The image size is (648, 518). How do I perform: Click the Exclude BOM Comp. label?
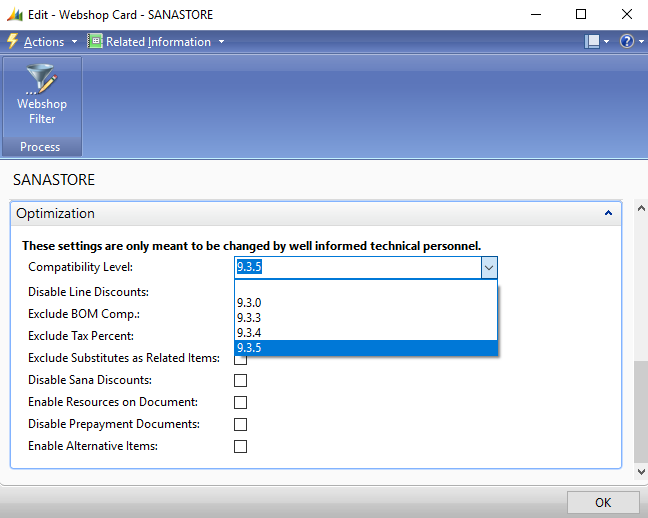tap(84, 314)
